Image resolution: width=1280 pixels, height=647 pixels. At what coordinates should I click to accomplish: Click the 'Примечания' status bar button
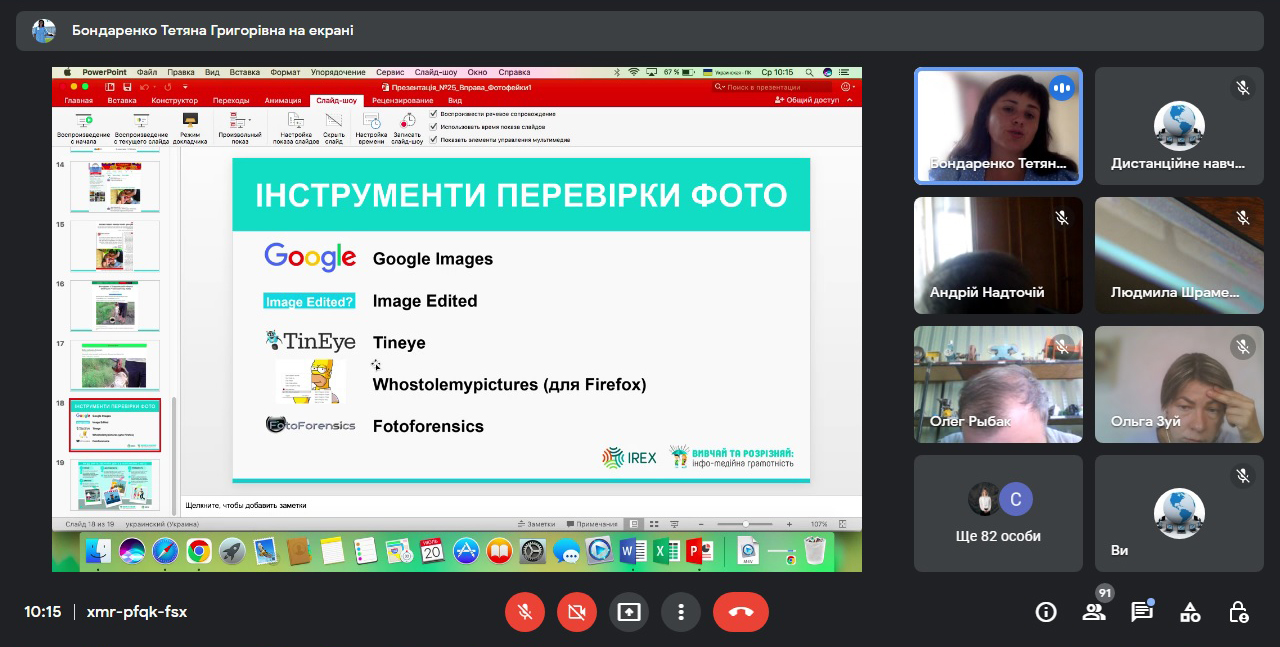tap(593, 524)
